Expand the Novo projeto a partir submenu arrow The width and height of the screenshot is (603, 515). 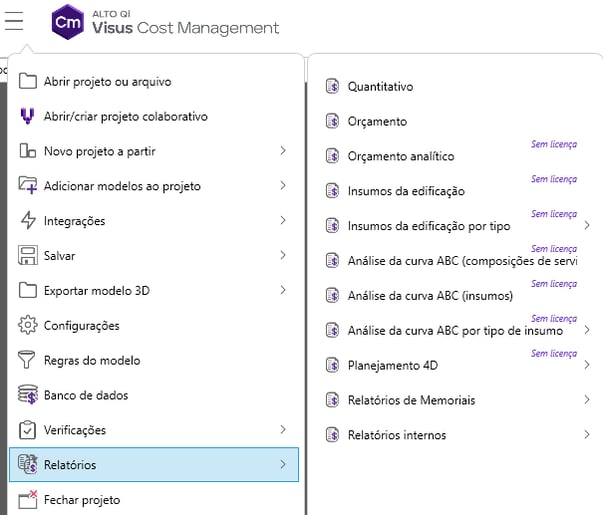(283, 151)
